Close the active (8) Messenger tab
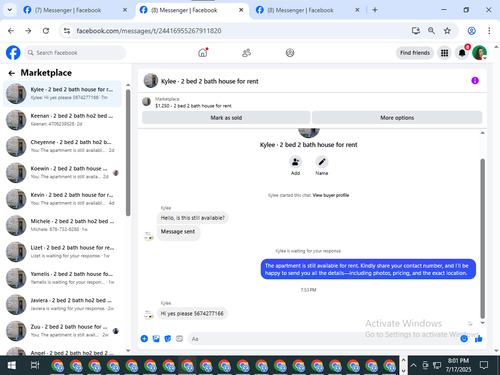This screenshot has width=500, height=375. point(241,10)
